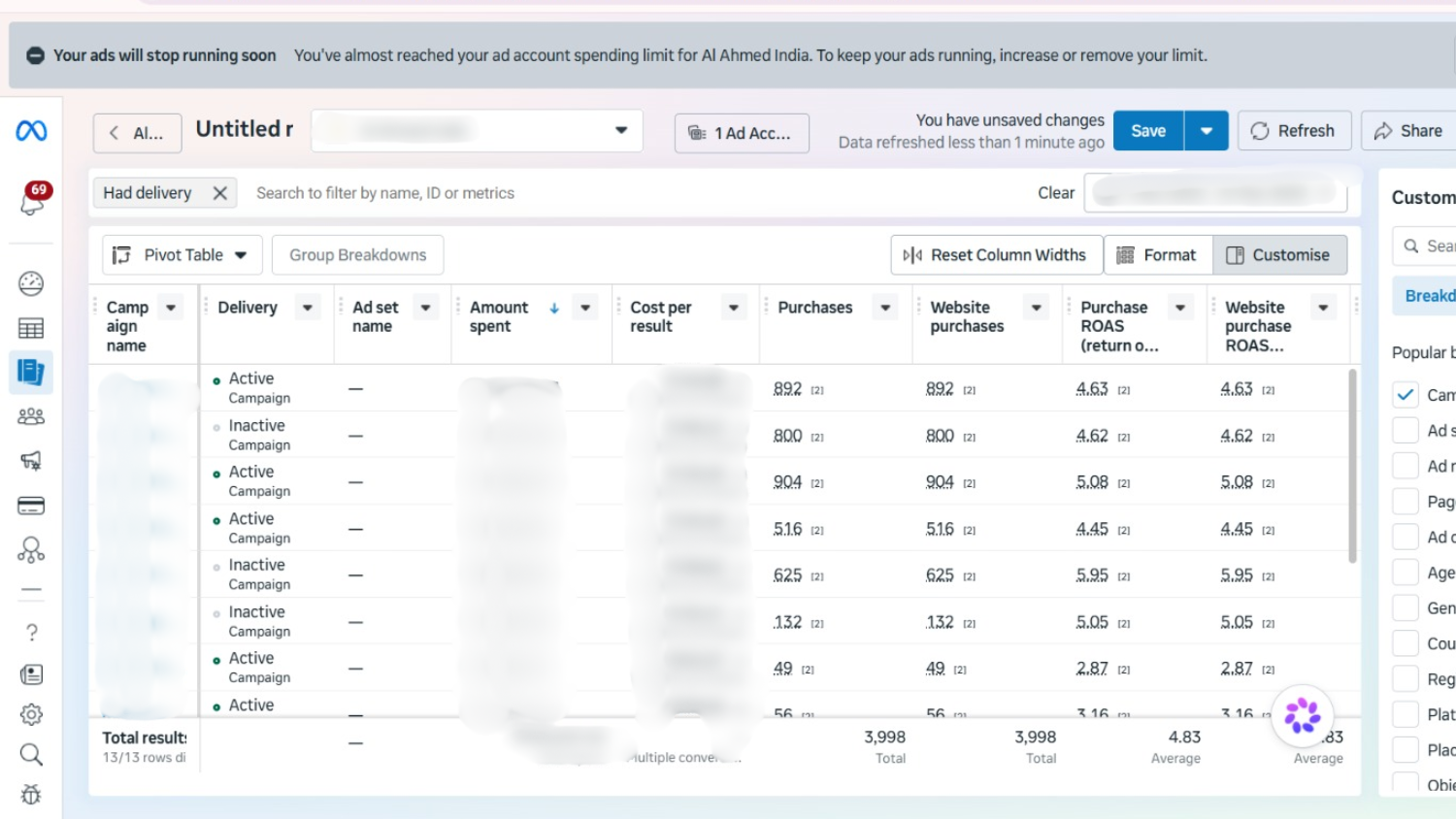Select the Ads Reporting sidebar icon

tap(31, 372)
